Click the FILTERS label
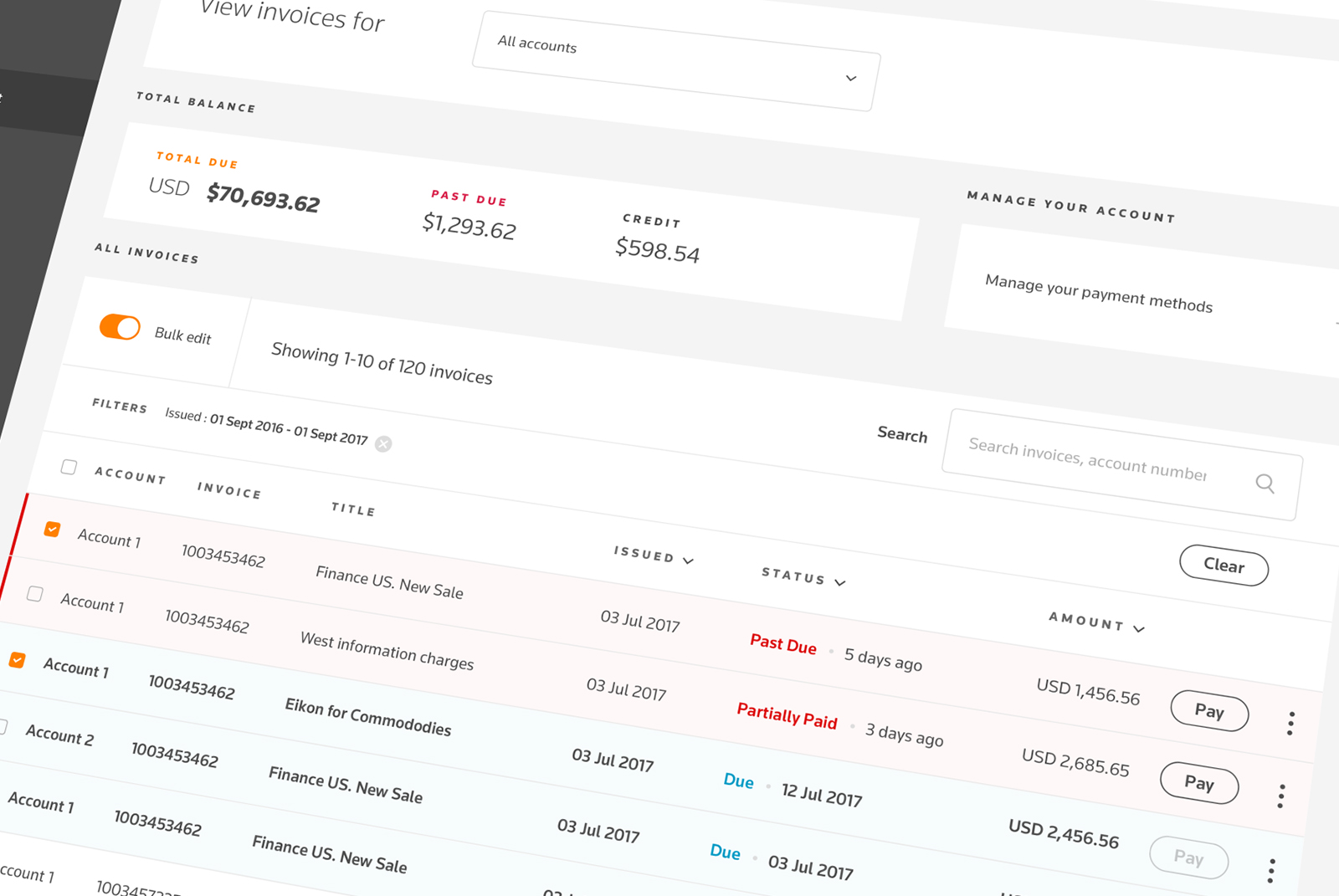Screen dimensions: 1339x896 (120, 406)
